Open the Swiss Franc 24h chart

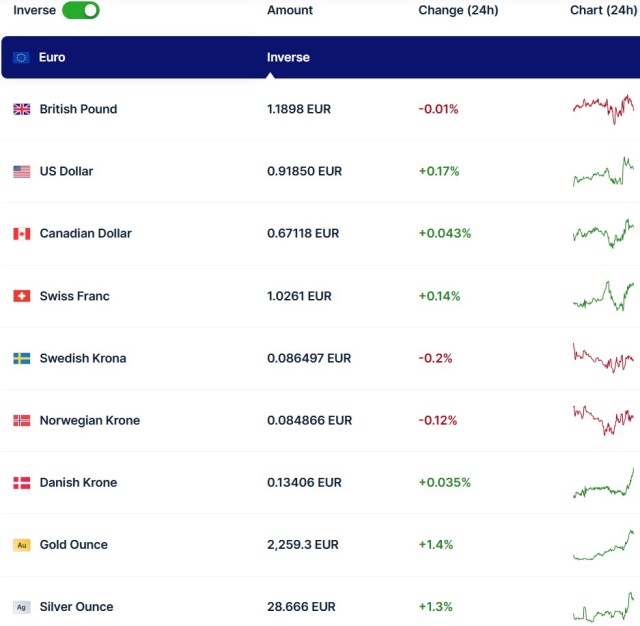[x=604, y=296]
